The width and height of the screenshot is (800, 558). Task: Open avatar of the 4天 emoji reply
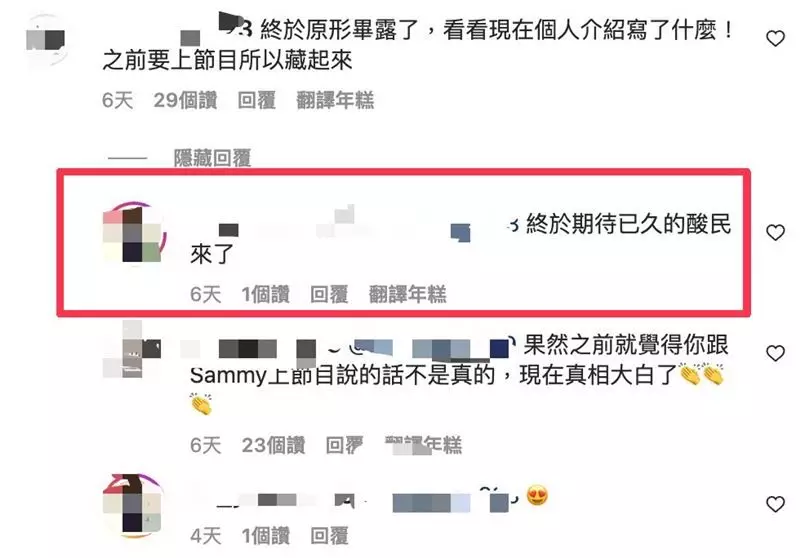(134, 505)
